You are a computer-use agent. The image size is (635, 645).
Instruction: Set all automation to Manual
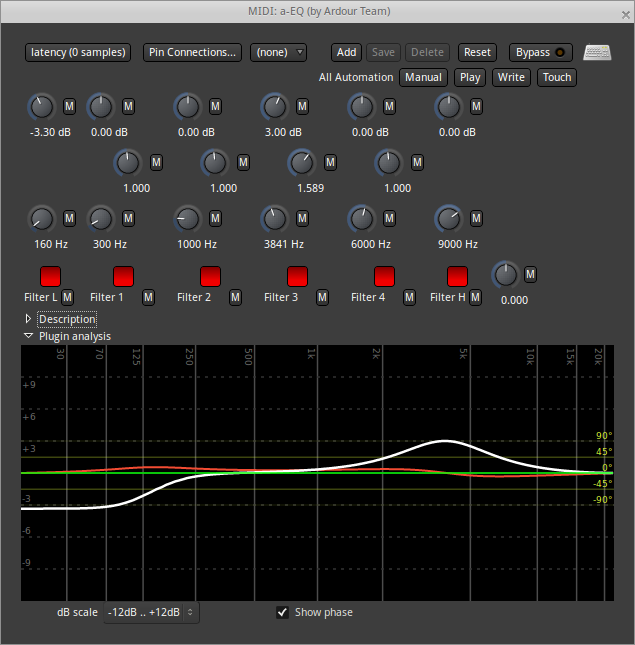click(423, 77)
